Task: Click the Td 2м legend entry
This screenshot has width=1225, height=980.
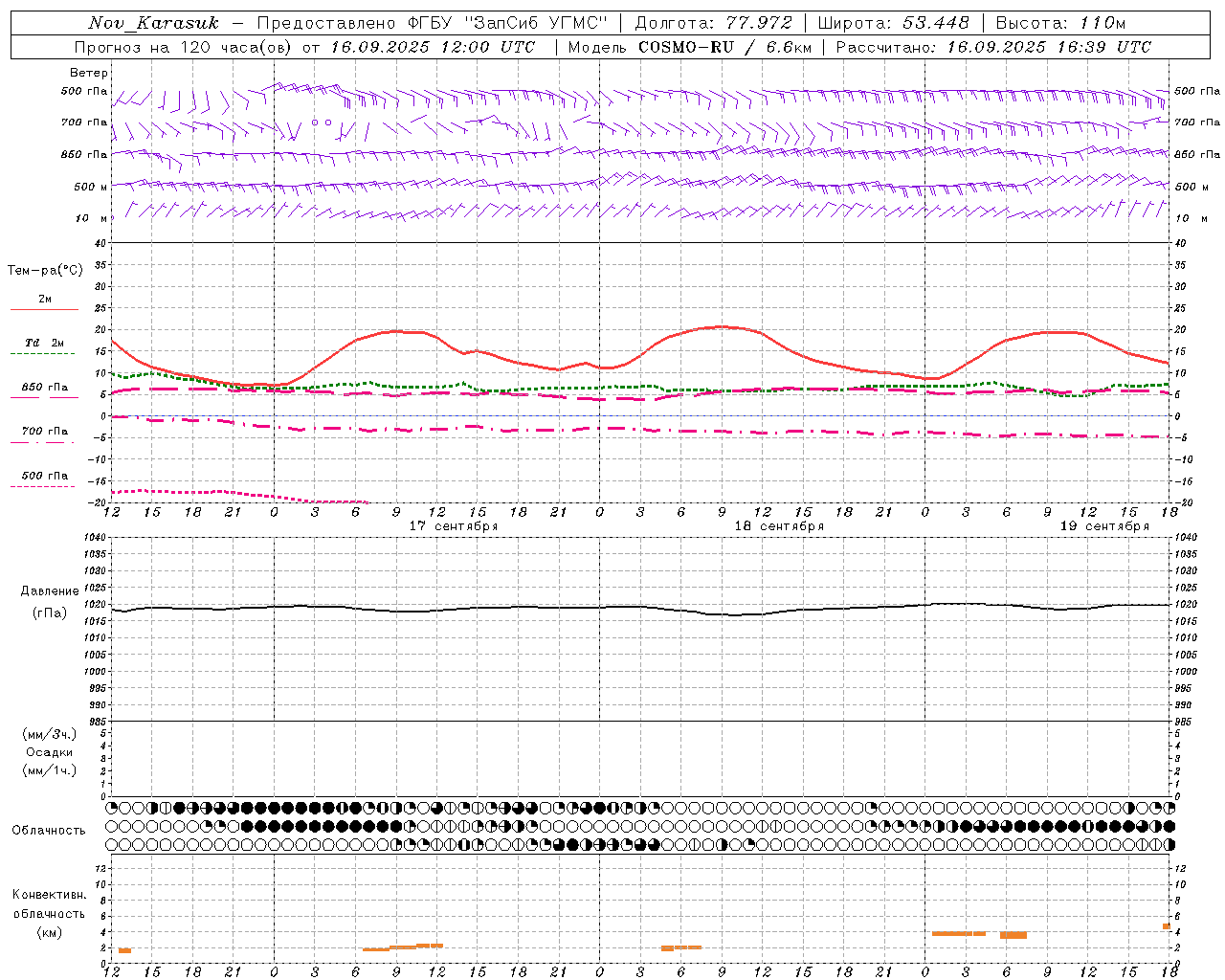Action: 44,343
